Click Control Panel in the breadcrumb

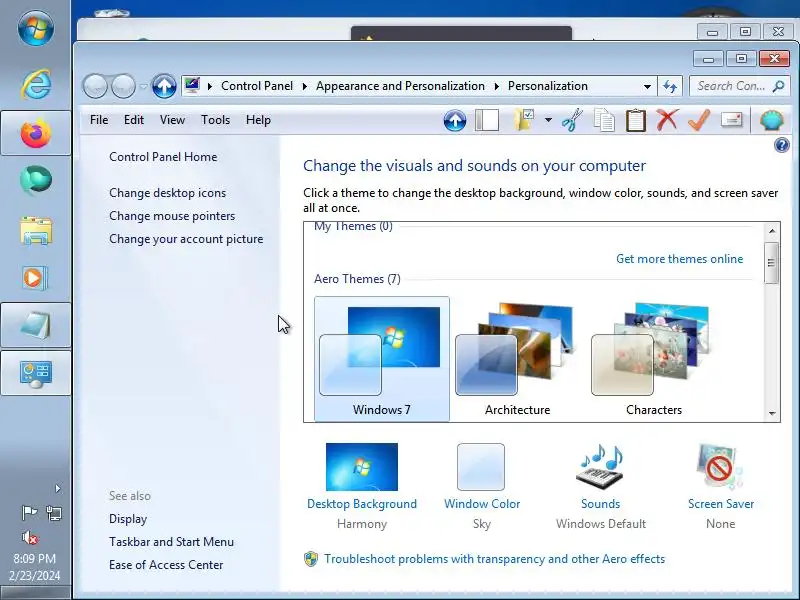257,86
